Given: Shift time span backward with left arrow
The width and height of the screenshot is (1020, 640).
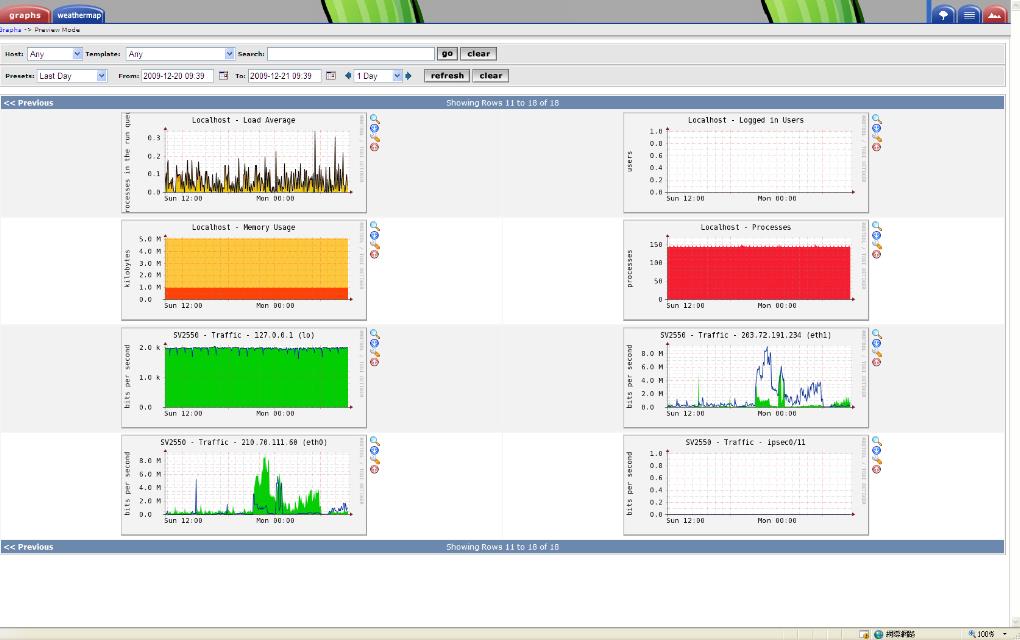Looking at the screenshot, I should point(348,76).
